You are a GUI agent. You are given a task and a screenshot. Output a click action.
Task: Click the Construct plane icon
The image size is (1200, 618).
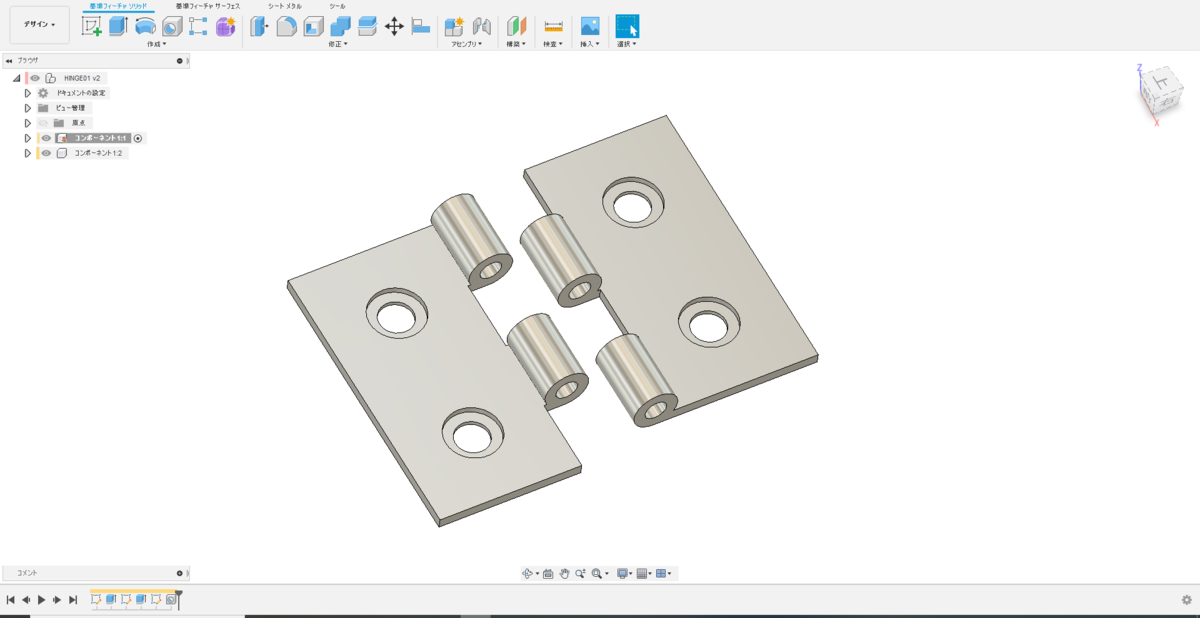516,27
